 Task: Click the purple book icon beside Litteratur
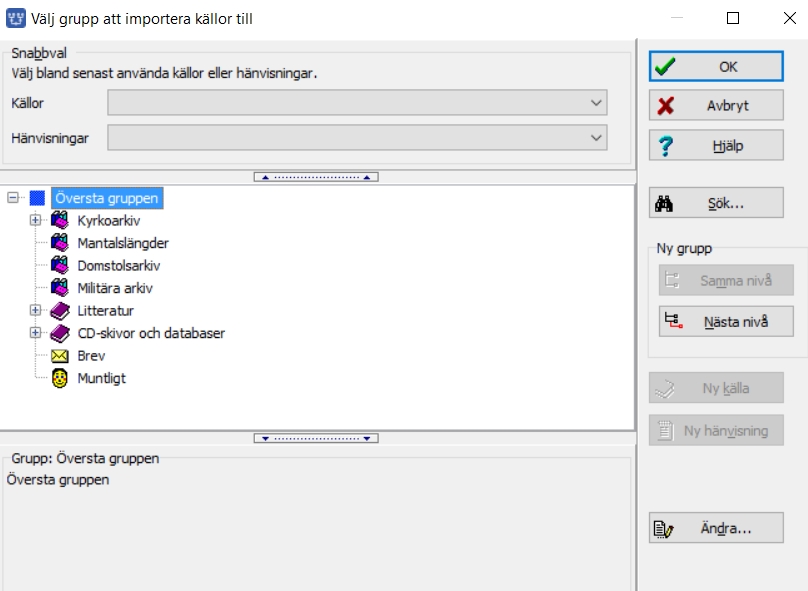tap(60, 311)
